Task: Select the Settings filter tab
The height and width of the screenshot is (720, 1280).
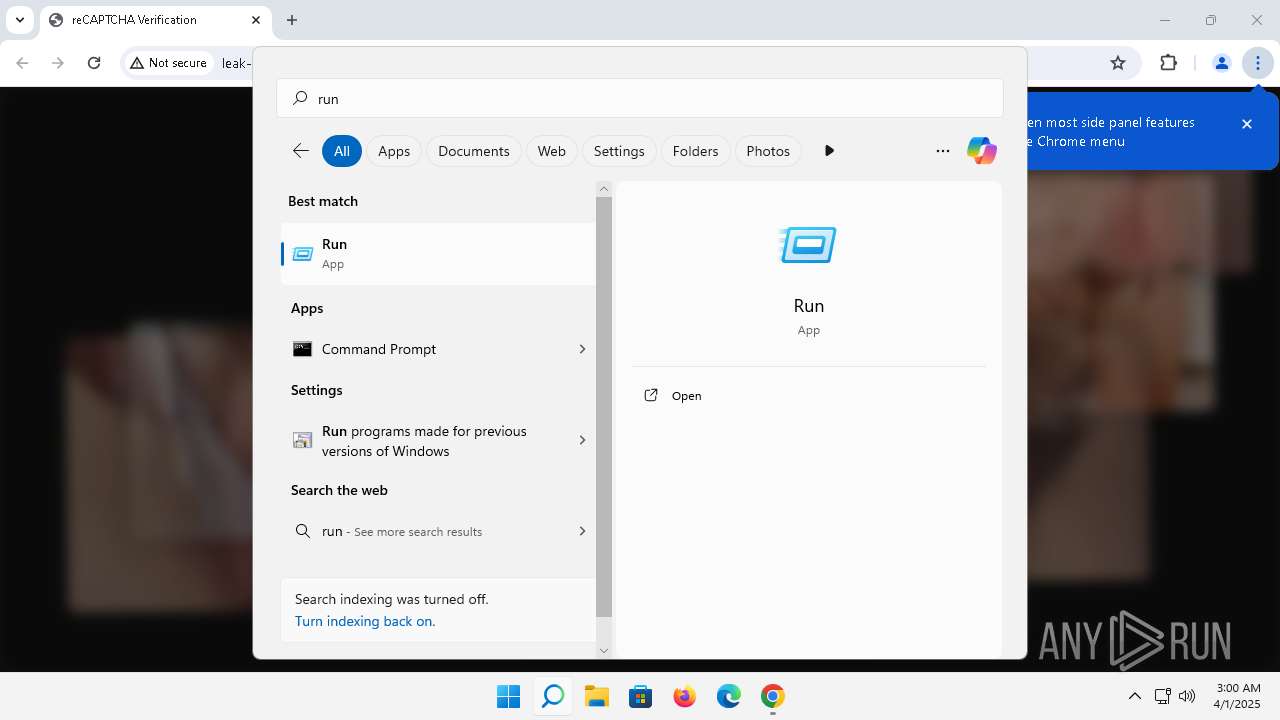Action: point(619,151)
